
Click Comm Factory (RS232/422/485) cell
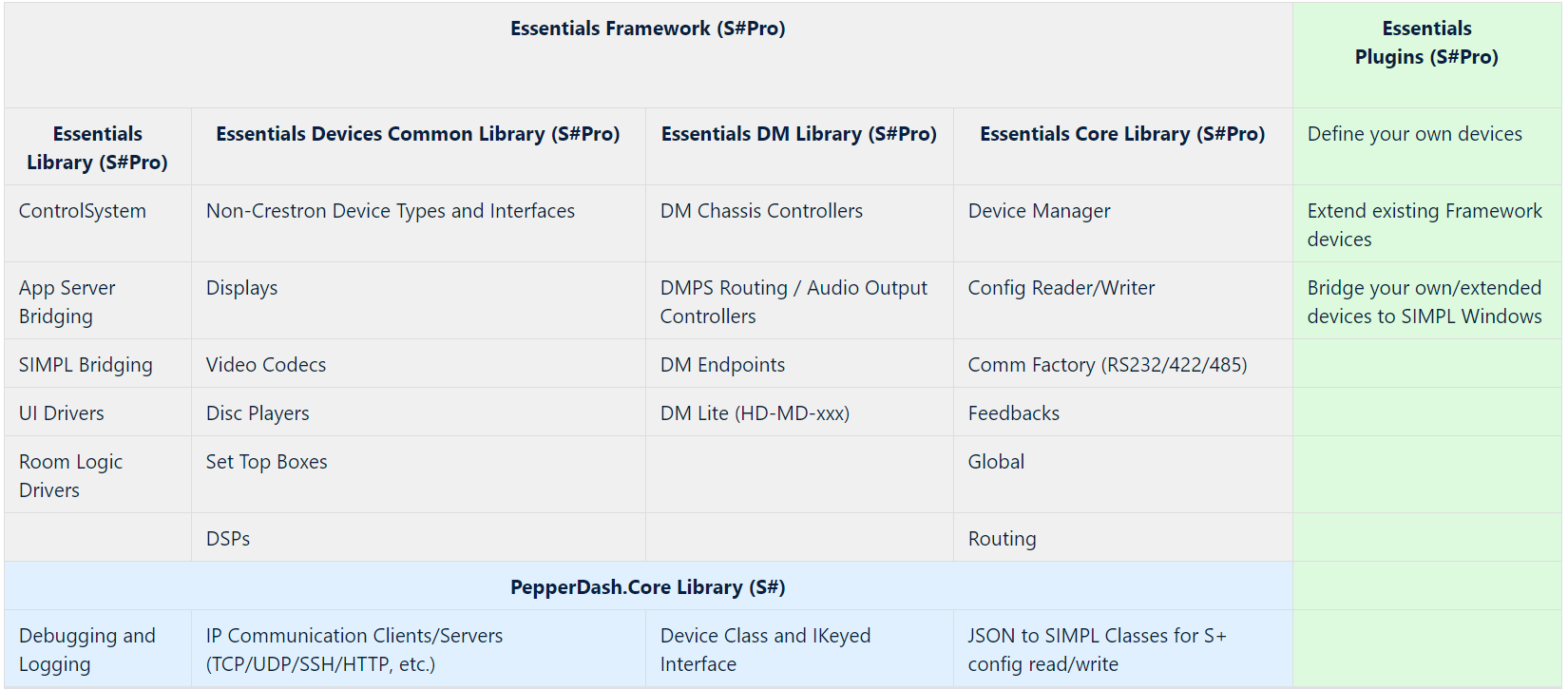tap(1107, 365)
